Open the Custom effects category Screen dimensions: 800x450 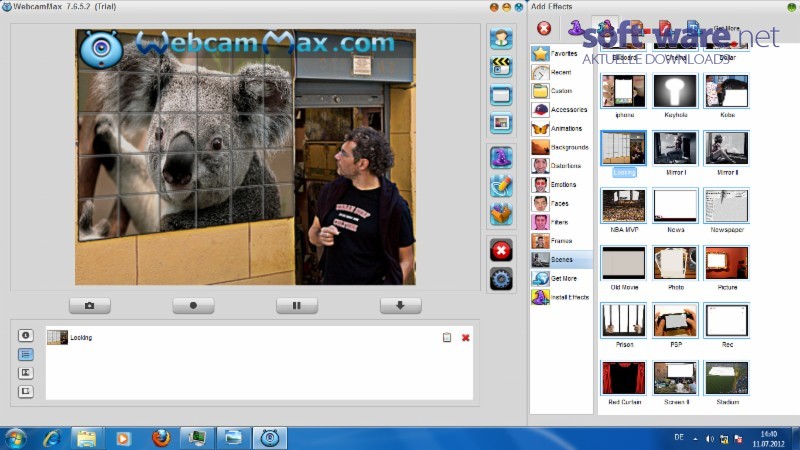click(x=561, y=91)
